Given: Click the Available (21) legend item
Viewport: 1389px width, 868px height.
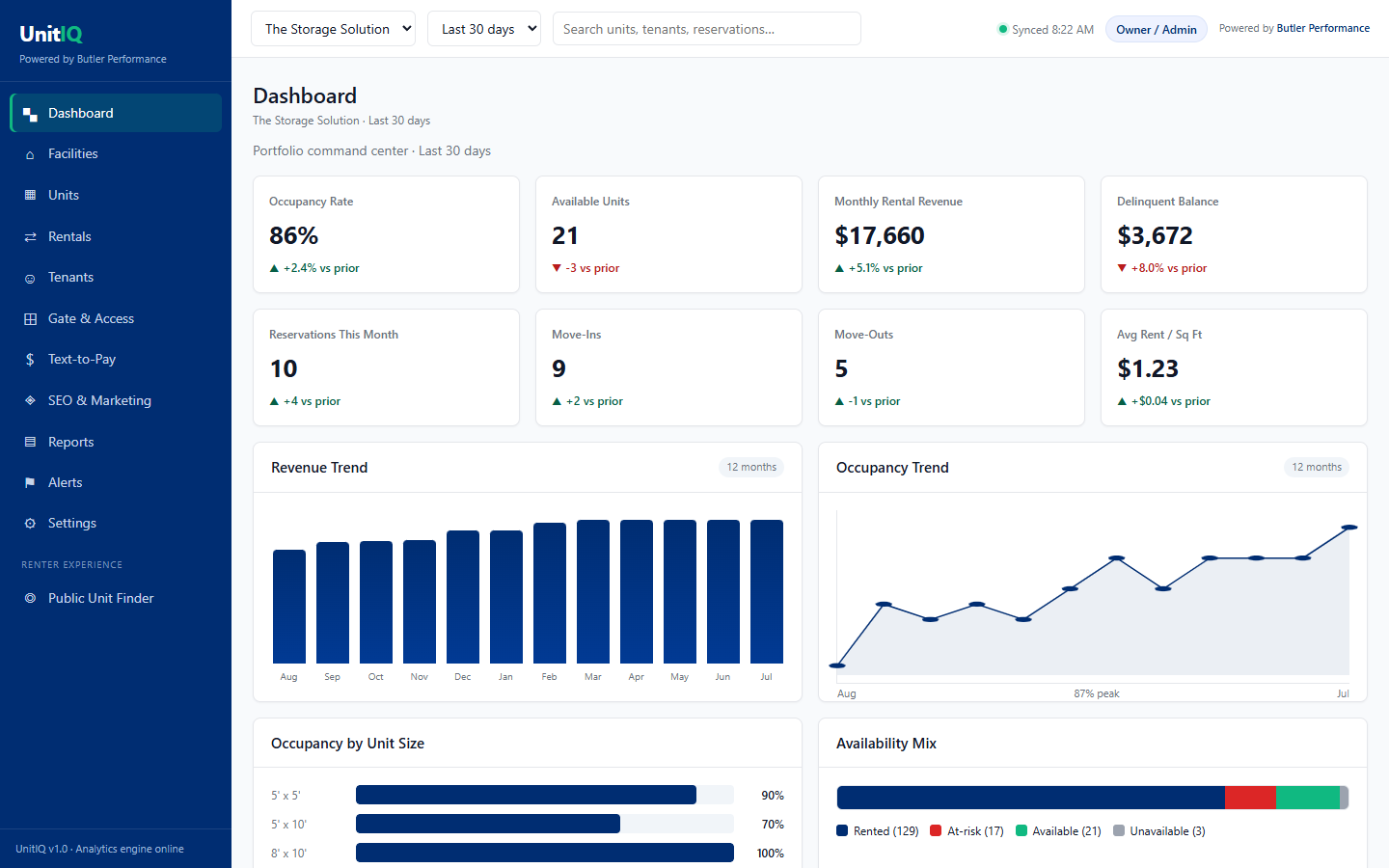Looking at the screenshot, I should tap(1058, 830).
